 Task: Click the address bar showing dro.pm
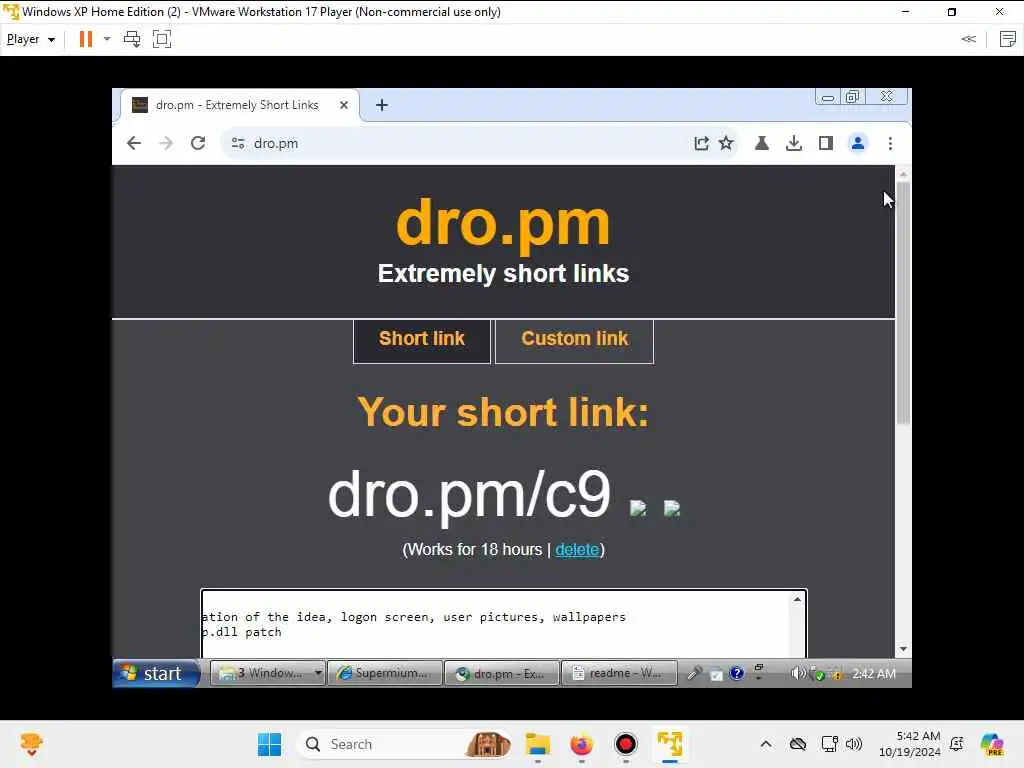point(457,143)
